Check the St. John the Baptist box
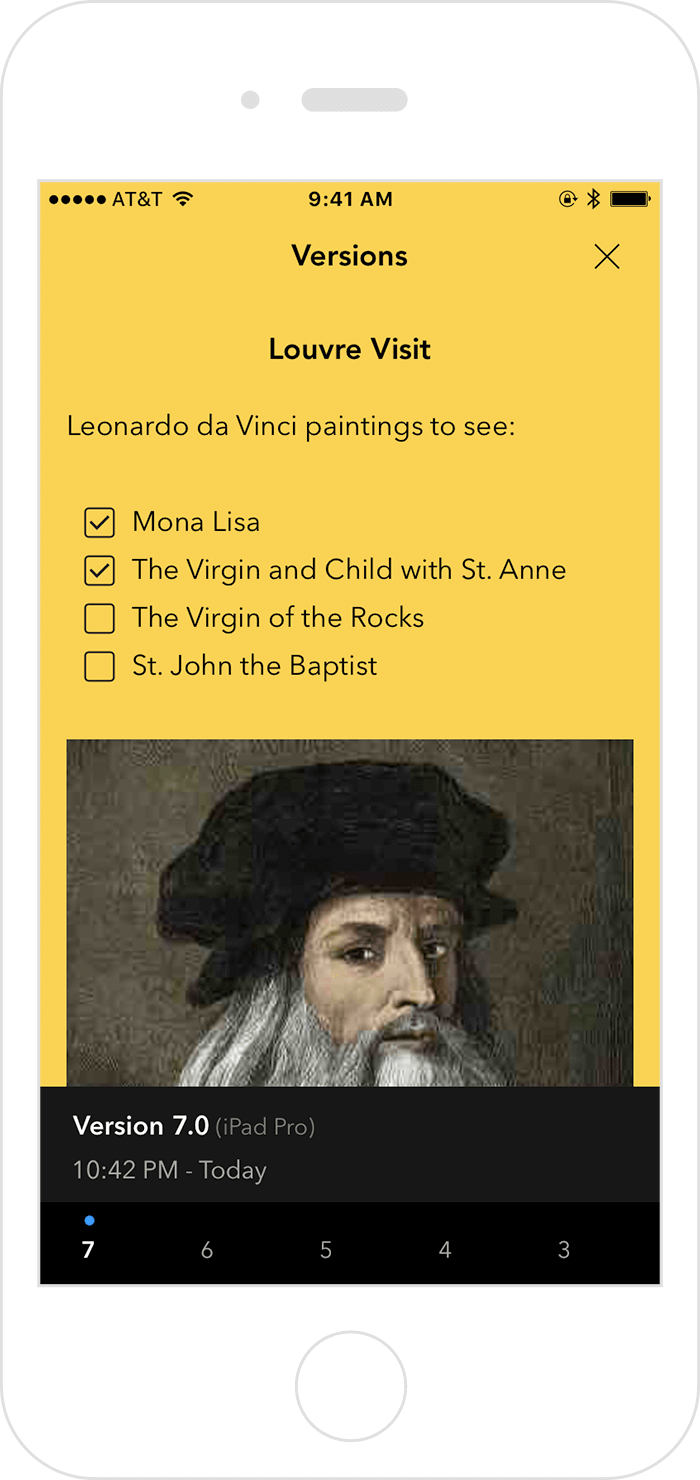Viewport: 700px width, 1480px height. [99, 666]
